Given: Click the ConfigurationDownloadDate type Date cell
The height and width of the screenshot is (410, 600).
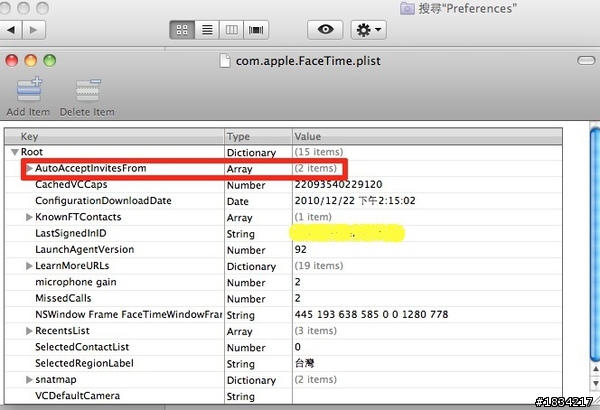Looking at the screenshot, I should [238, 201].
